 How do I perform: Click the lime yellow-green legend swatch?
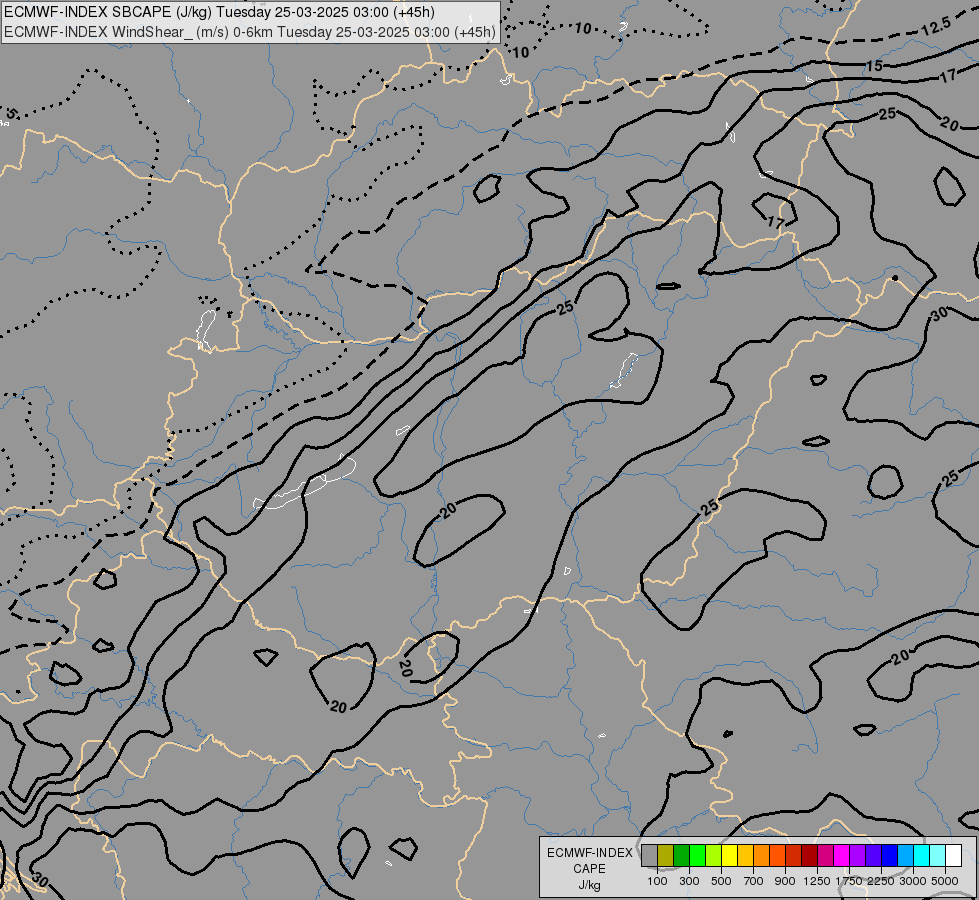pos(714,856)
